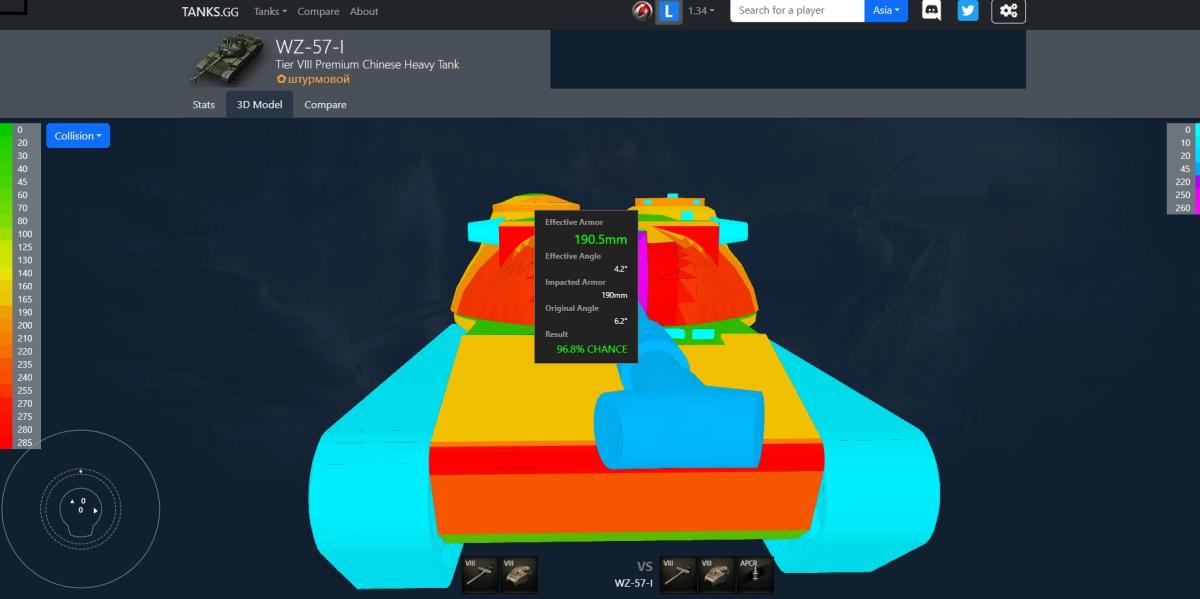The height and width of the screenshot is (599, 1200).
Task: Click the WZ-57-I tank thumbnail image
Action: point(229,61)
